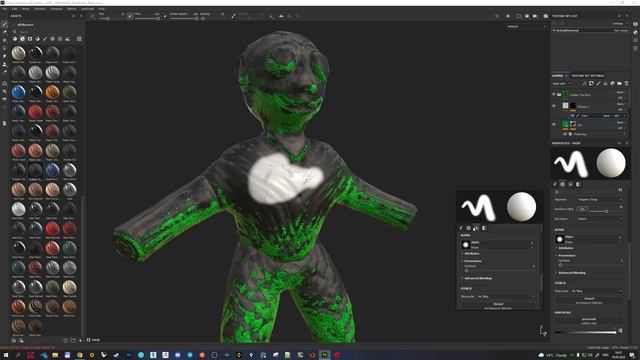This screenshot has width=640, height=360.
Task: Filter assets by Environments
Action: click(67, 39)
